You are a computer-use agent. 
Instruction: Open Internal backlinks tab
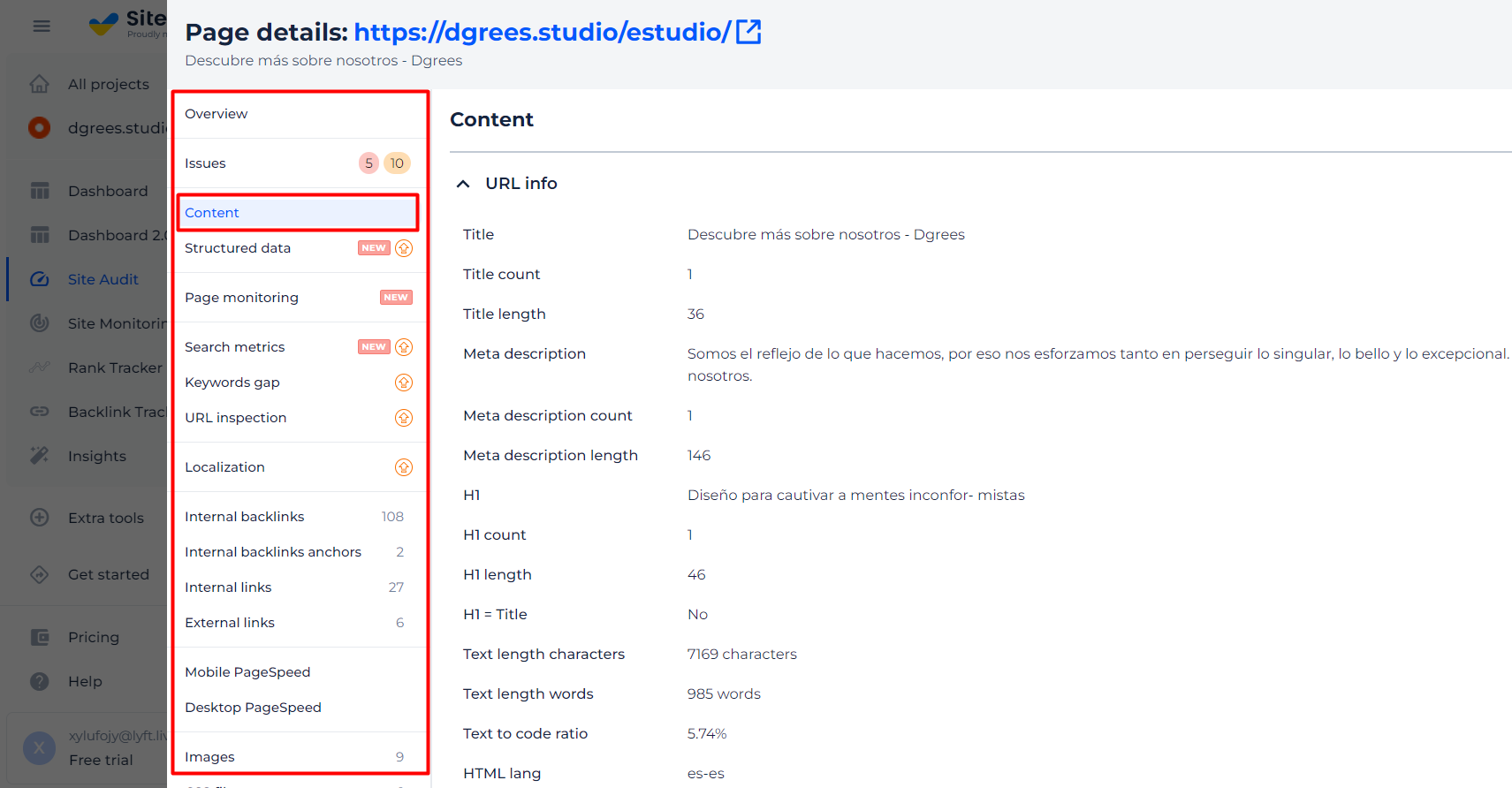(299, 517)
